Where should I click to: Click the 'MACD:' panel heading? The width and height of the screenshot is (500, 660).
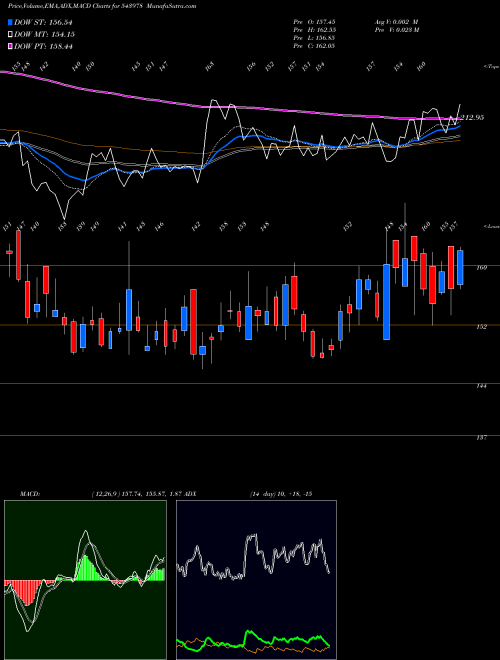pos(30,494)
